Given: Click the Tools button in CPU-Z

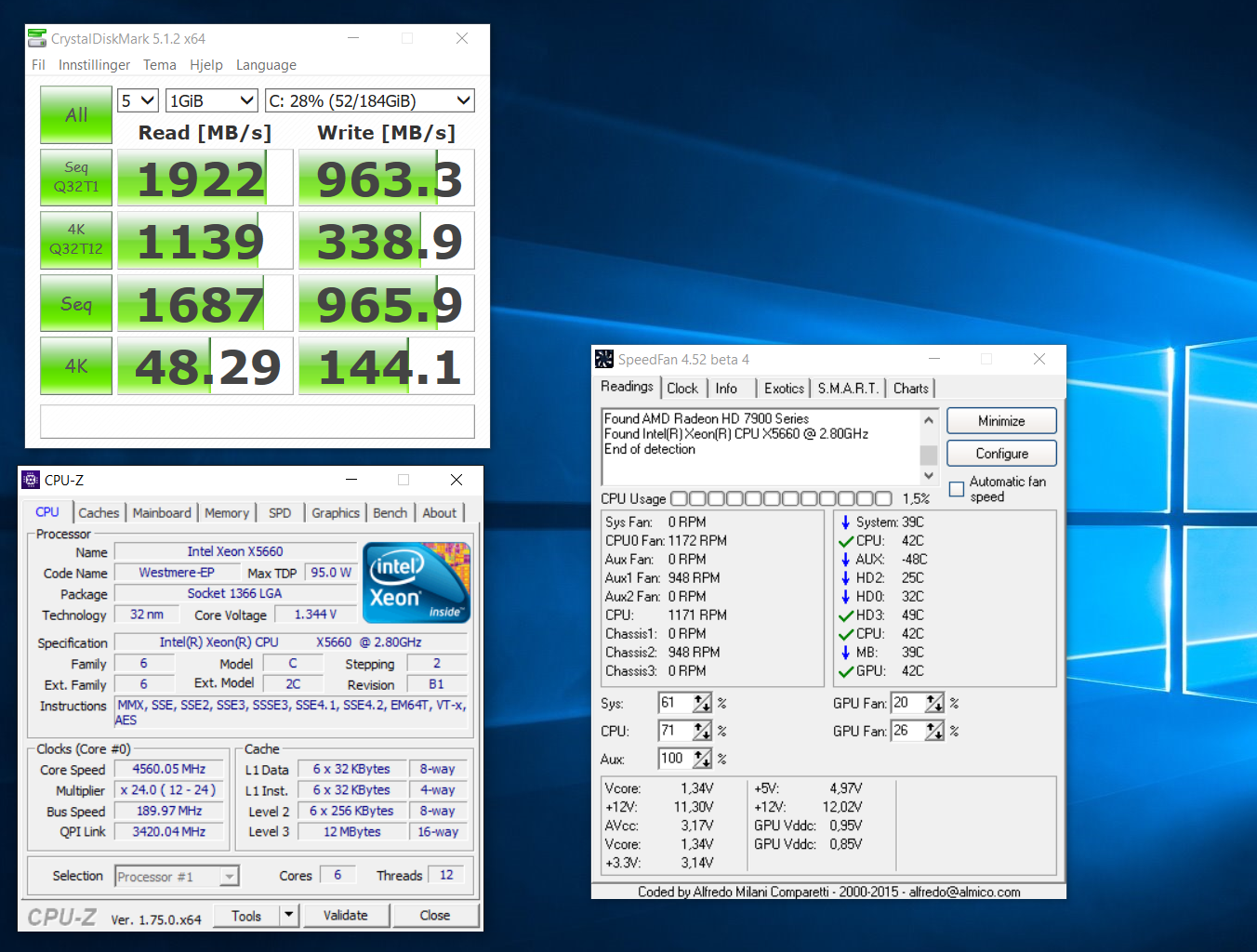Looking at the screenshot, I should click(x=246, y=916).
